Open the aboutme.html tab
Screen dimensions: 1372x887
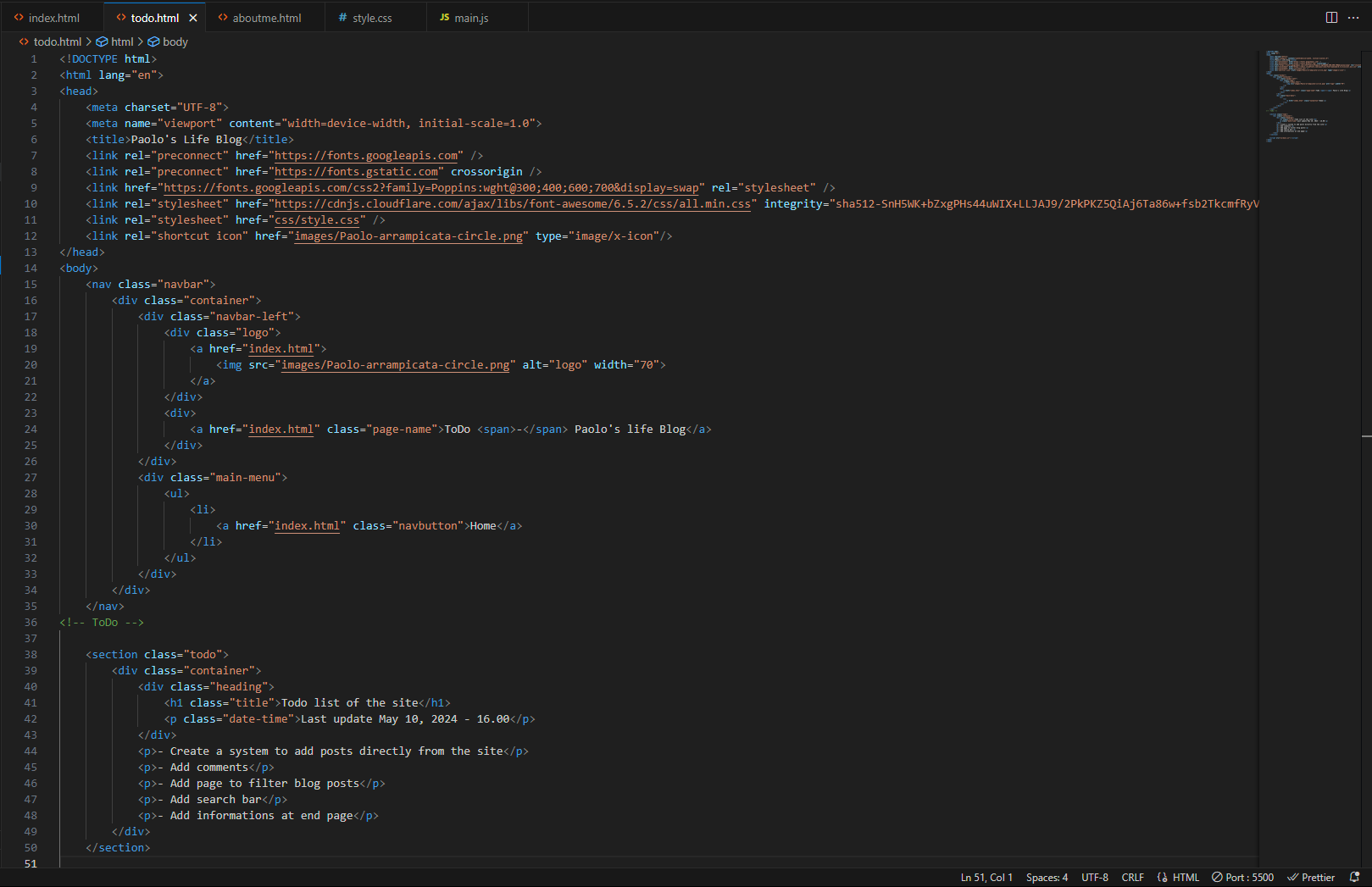(266, 18)
